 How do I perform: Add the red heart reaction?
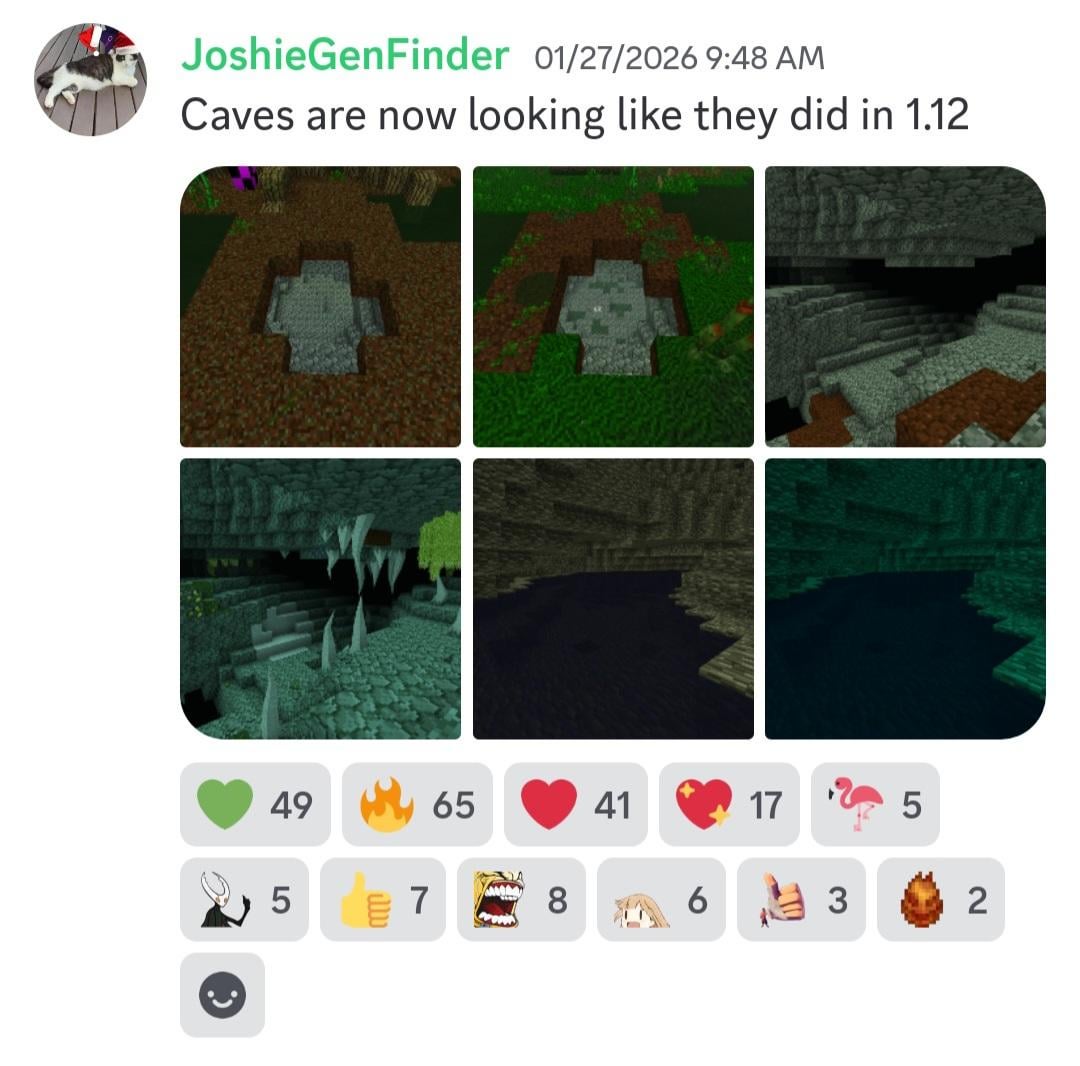[576, 804]
